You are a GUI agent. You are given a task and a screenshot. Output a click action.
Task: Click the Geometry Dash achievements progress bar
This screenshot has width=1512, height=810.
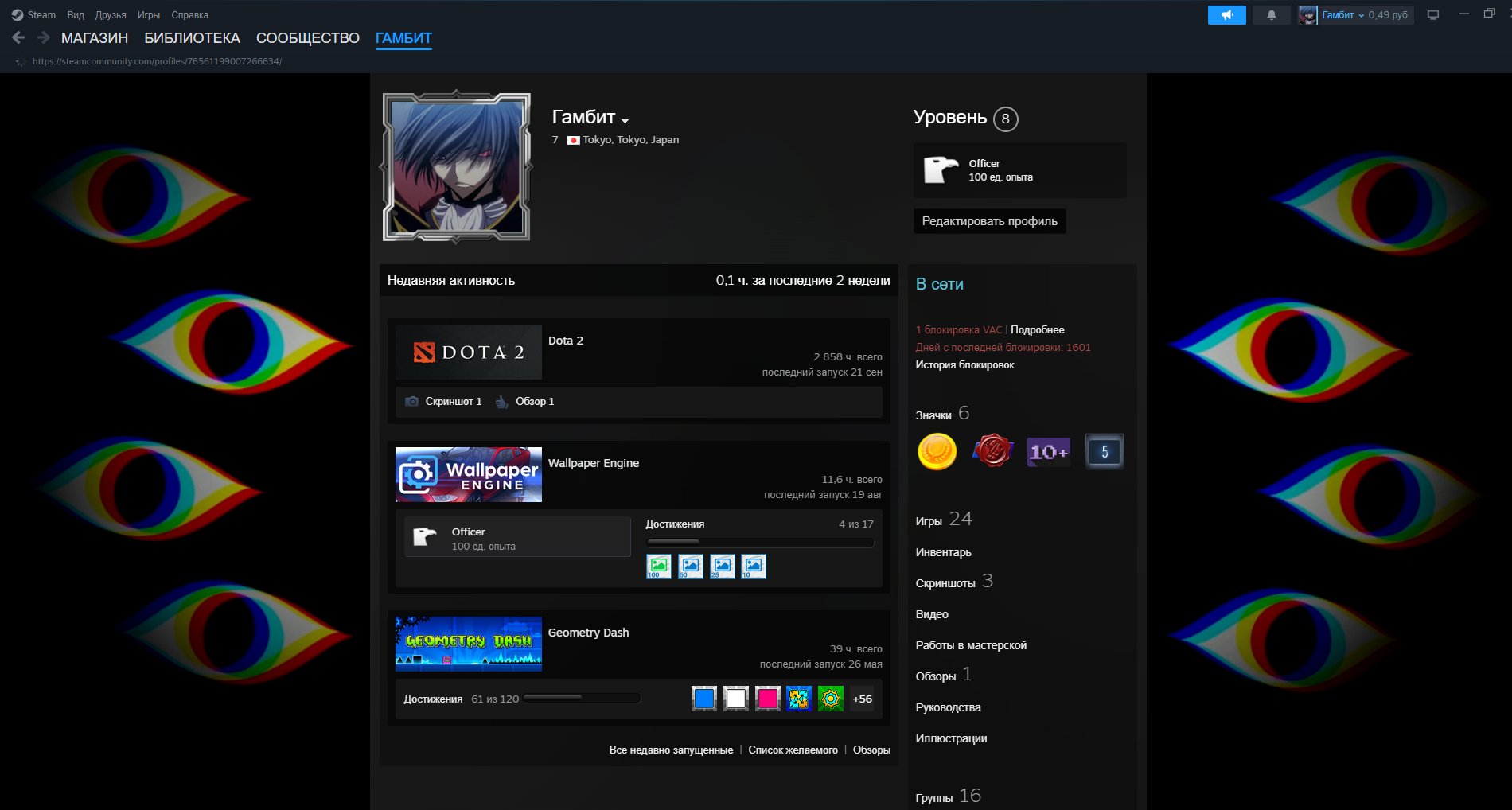click(582, 699)
